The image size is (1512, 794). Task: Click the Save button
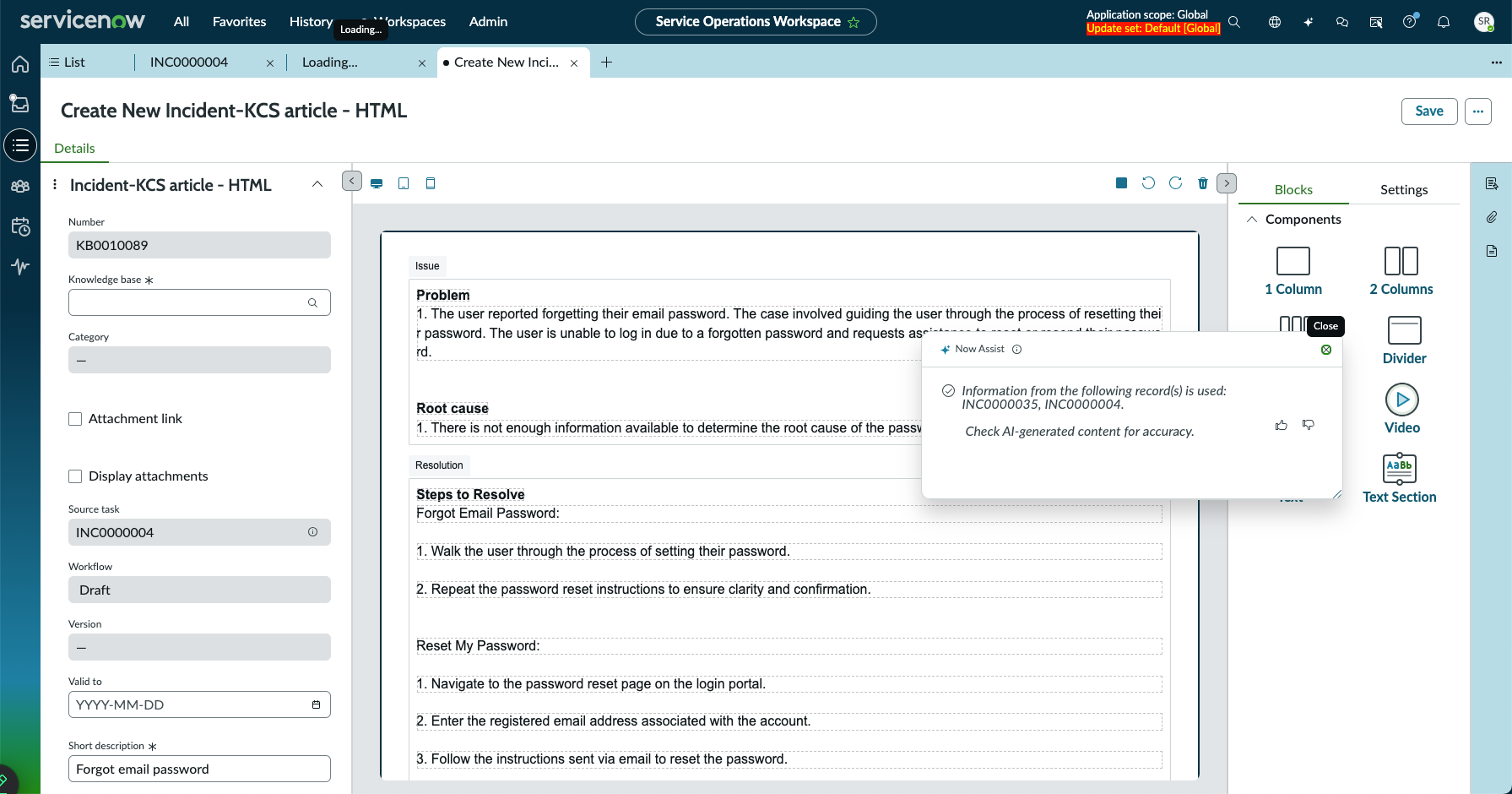click(1429, 111)
